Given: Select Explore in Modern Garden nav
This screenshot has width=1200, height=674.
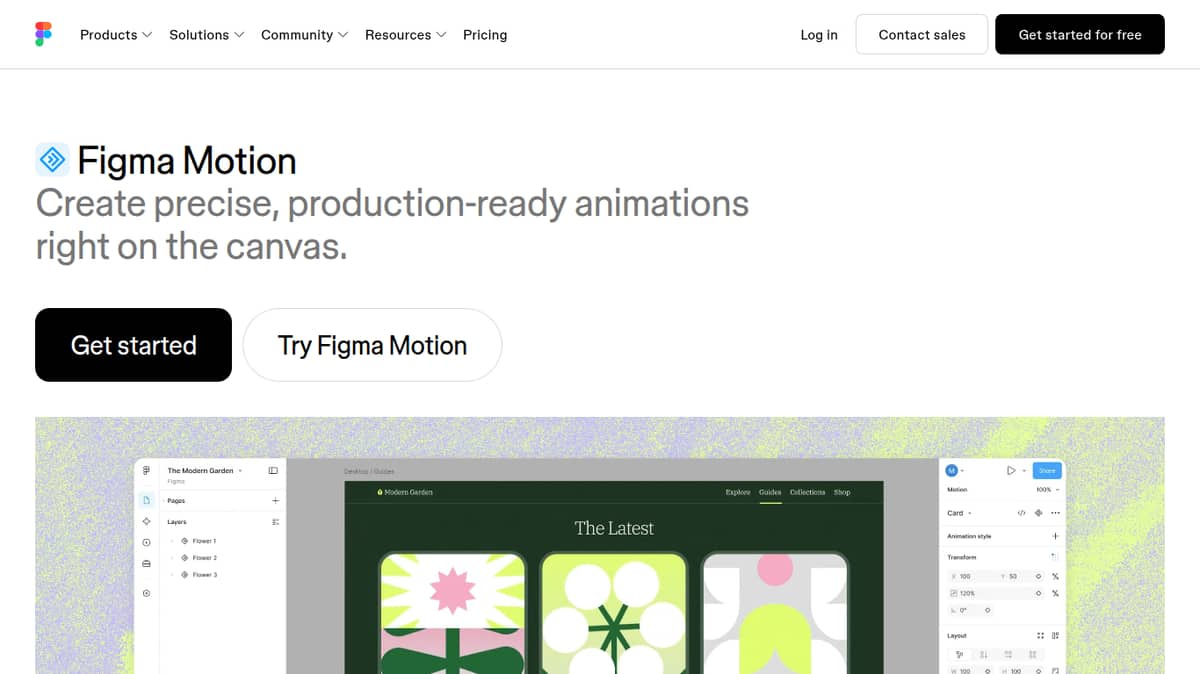Looking at the screenshot, I should (x=738, y=492).
